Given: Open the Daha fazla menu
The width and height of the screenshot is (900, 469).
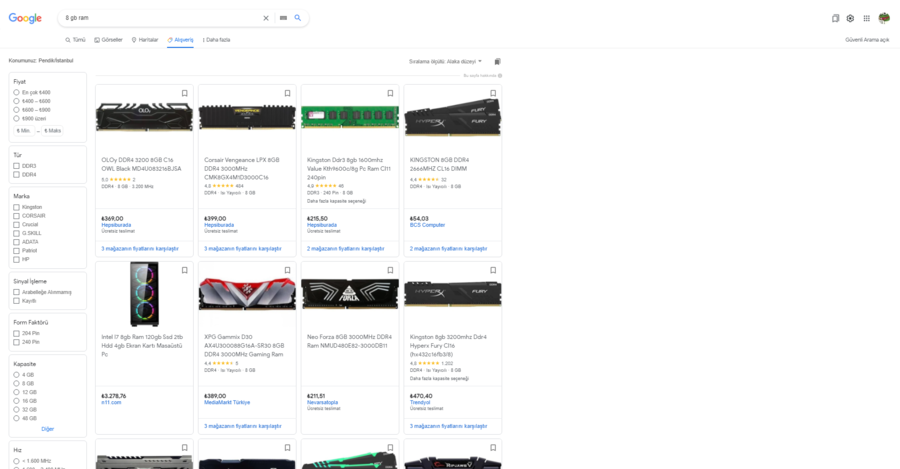Looking at the screenshot, I should point(216,40).
